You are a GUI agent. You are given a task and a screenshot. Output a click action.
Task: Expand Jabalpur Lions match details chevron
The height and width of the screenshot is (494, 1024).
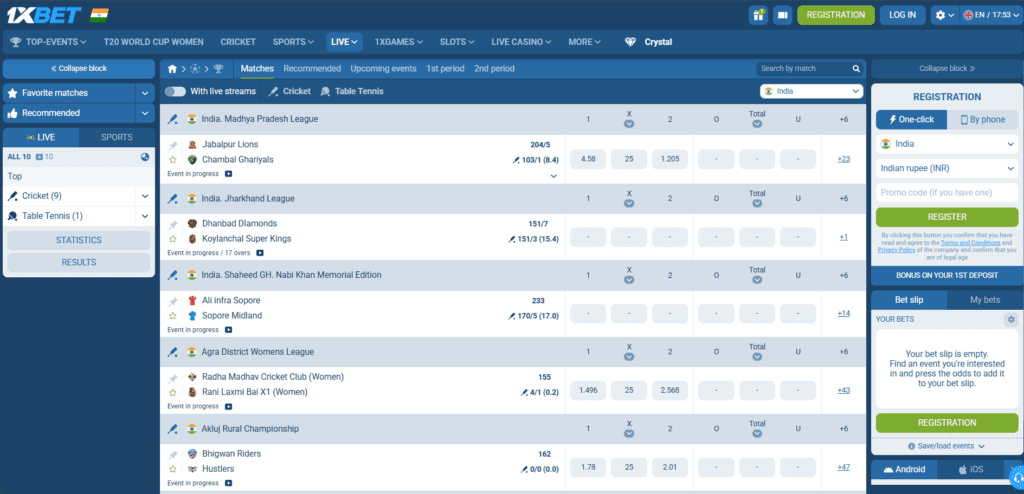point(554,176)
